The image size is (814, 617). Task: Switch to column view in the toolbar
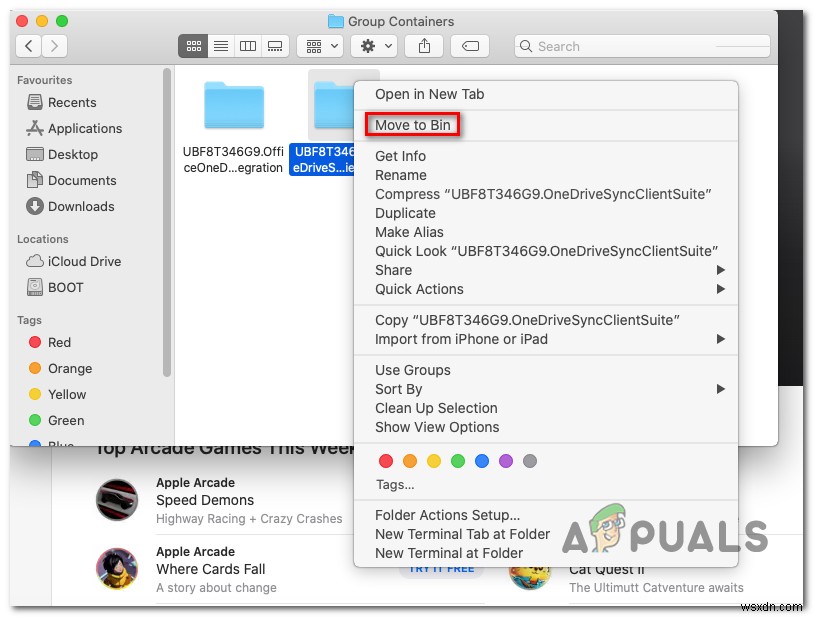[x=247, y=45]
